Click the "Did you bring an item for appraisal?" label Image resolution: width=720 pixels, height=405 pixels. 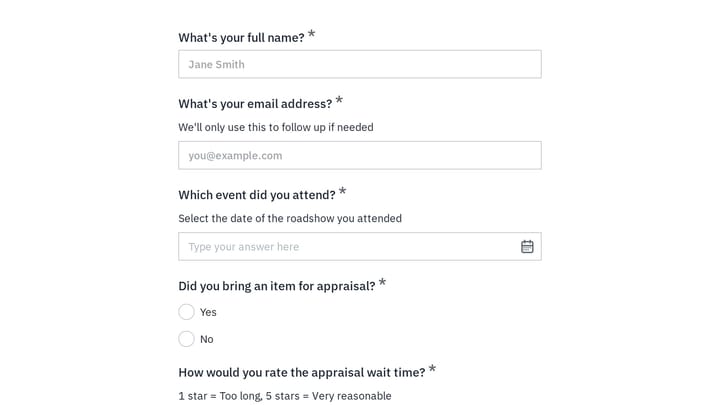(x=276, y=286)
